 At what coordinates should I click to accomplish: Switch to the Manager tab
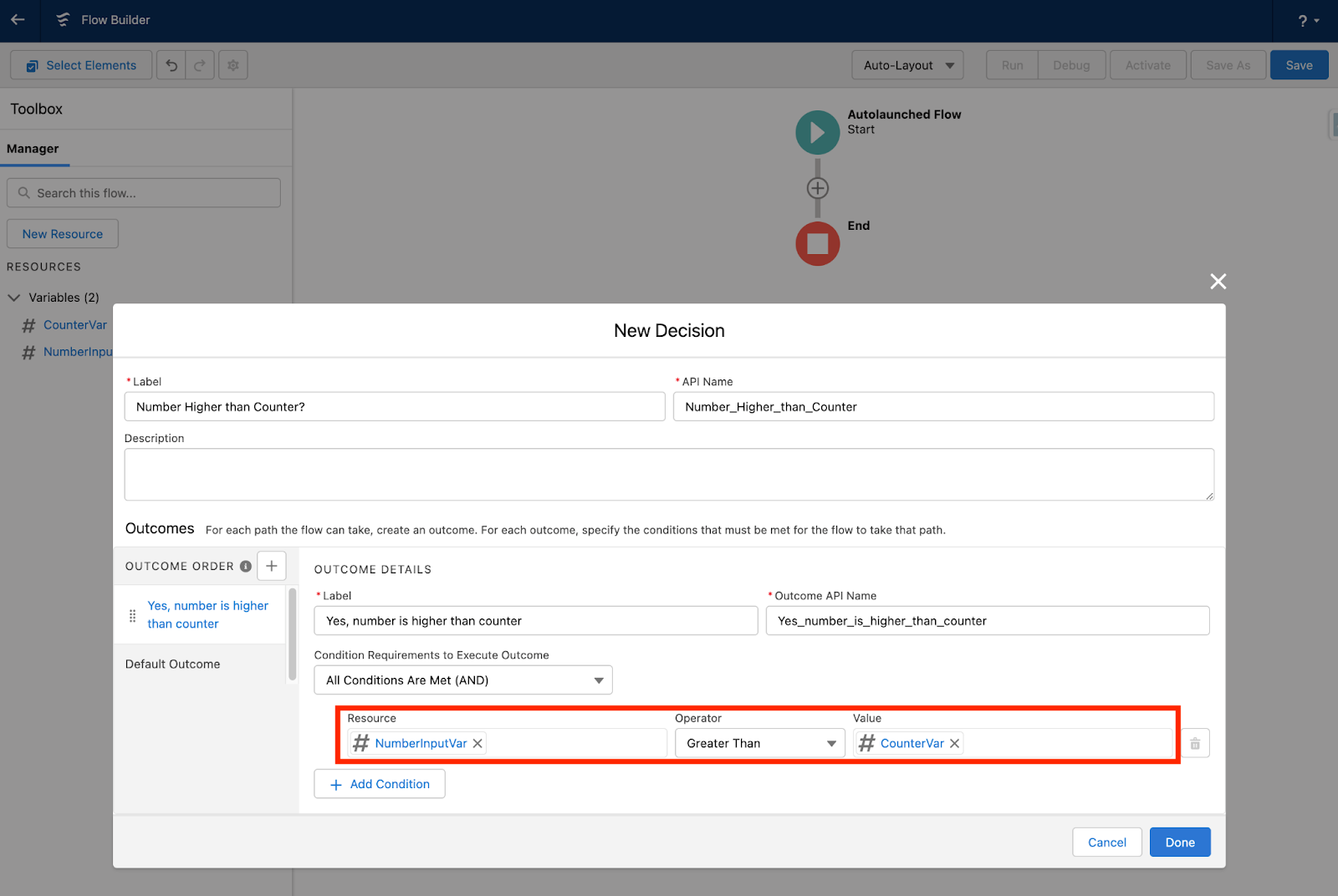click(33, 148)
